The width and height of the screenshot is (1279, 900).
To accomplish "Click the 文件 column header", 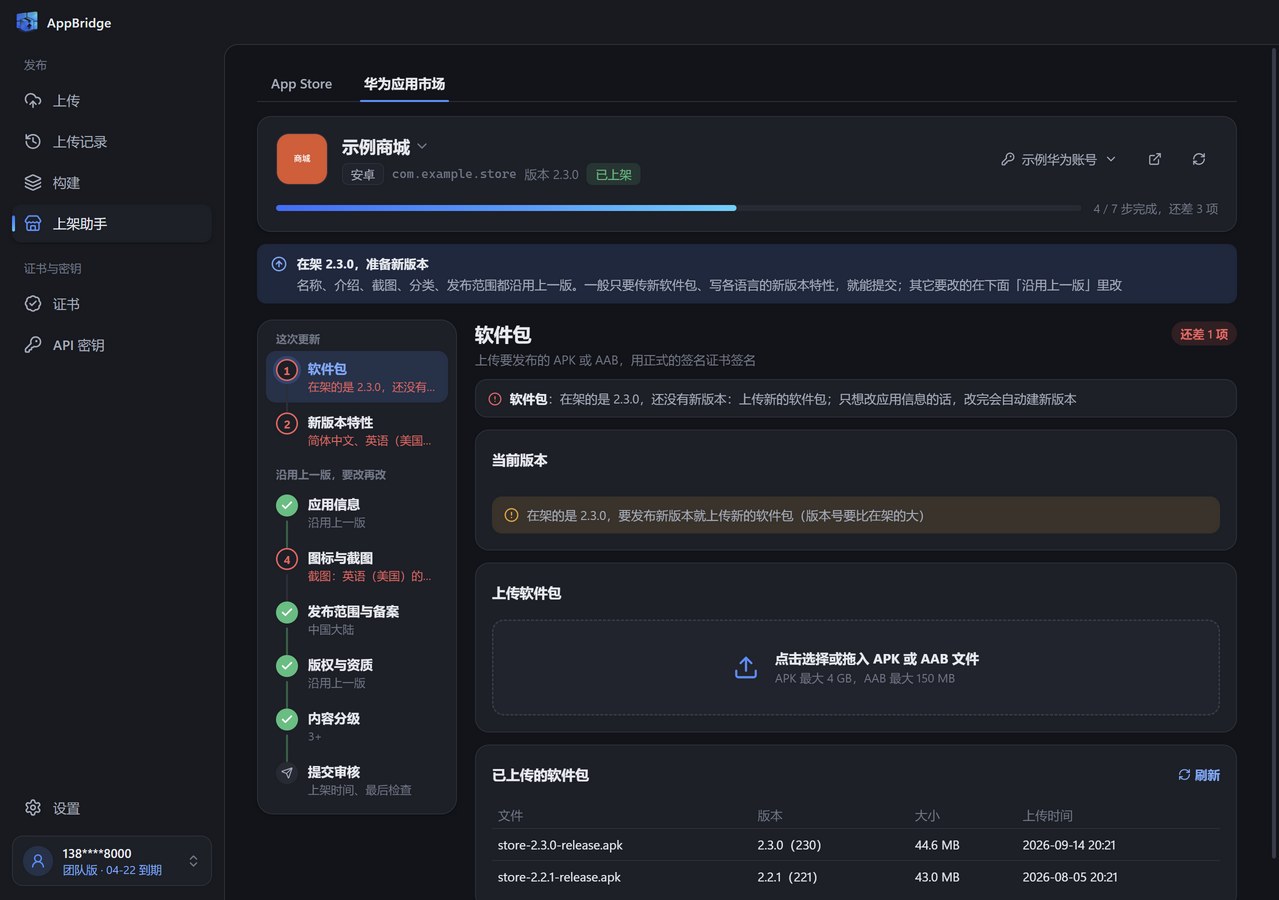I will pos(510,816).
